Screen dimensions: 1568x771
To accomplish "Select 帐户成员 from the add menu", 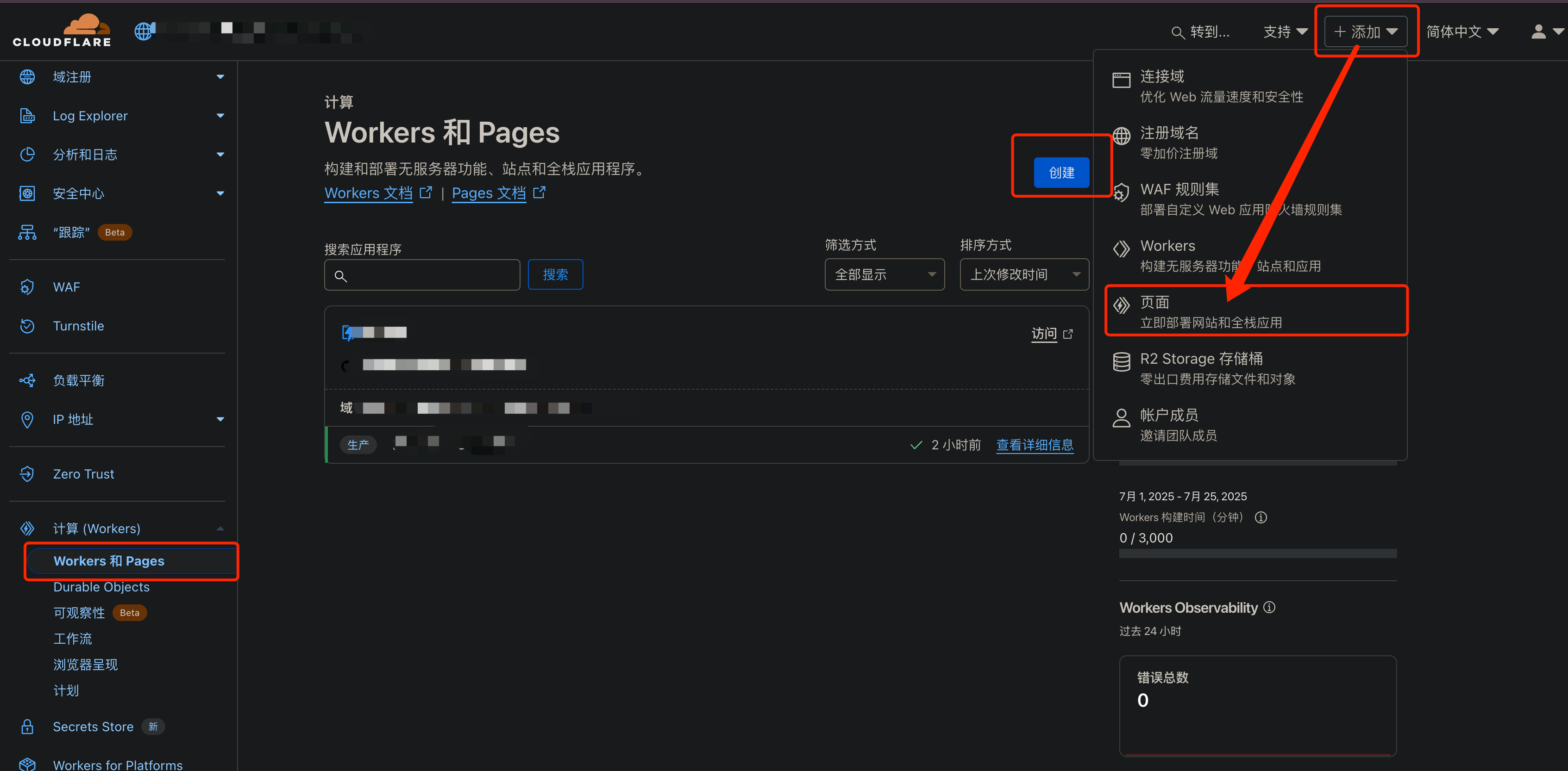I will [1250, 425].
